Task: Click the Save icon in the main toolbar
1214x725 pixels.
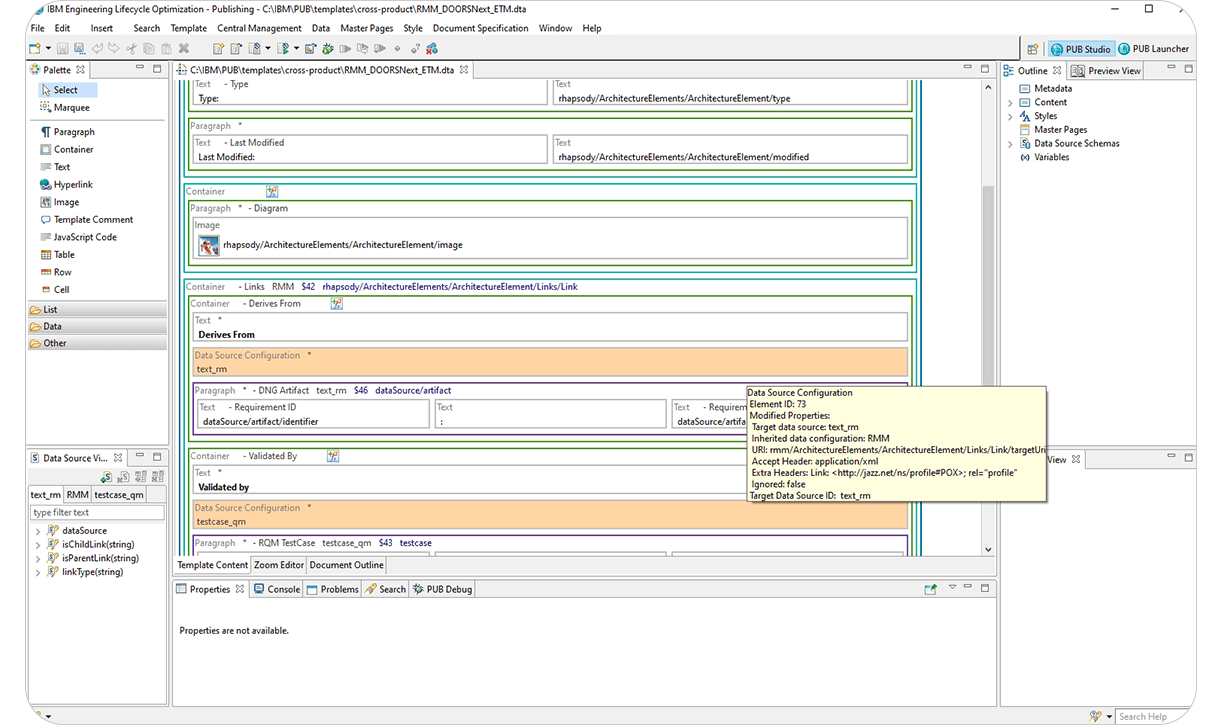Action: (x=62, y=48)
